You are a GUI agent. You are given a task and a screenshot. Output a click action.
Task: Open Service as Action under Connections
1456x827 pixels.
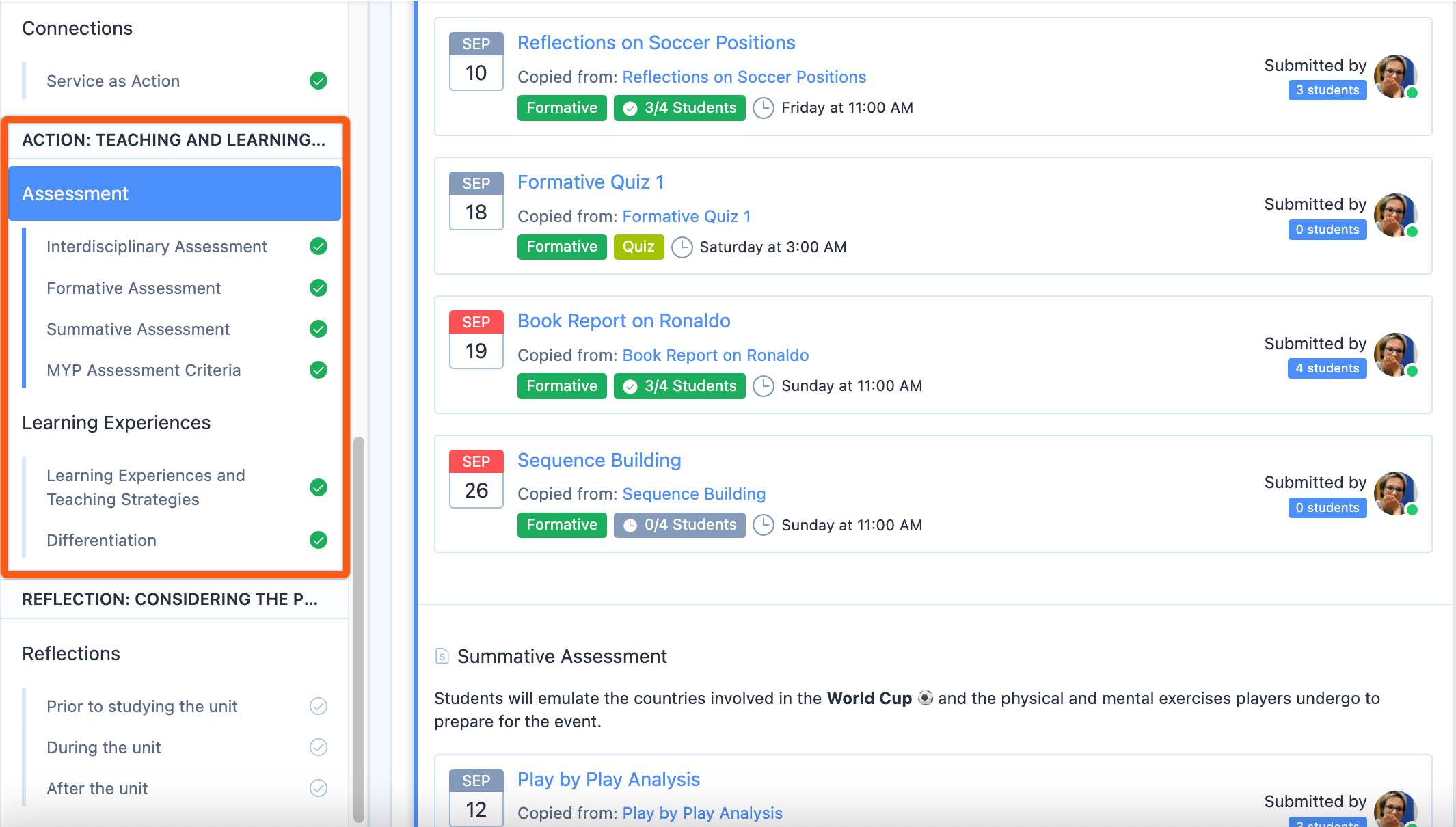(112, 81)
